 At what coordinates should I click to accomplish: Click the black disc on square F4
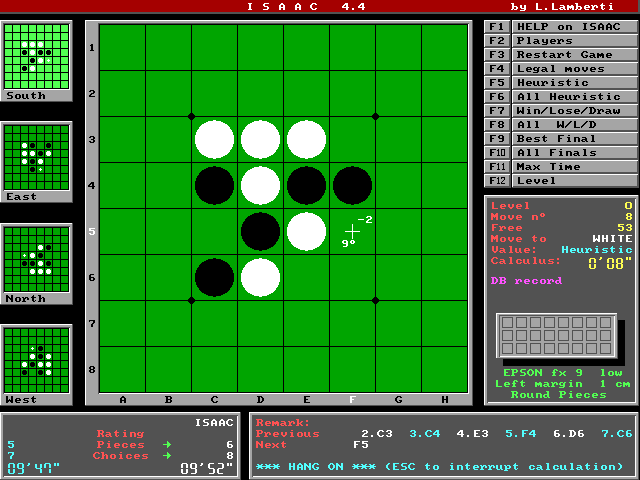click(x=352, y=186)
